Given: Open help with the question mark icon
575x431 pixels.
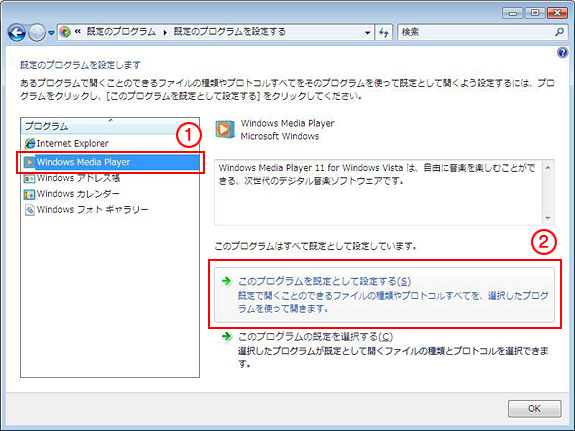Looking at the screenshot, I should tap(562, 52).
